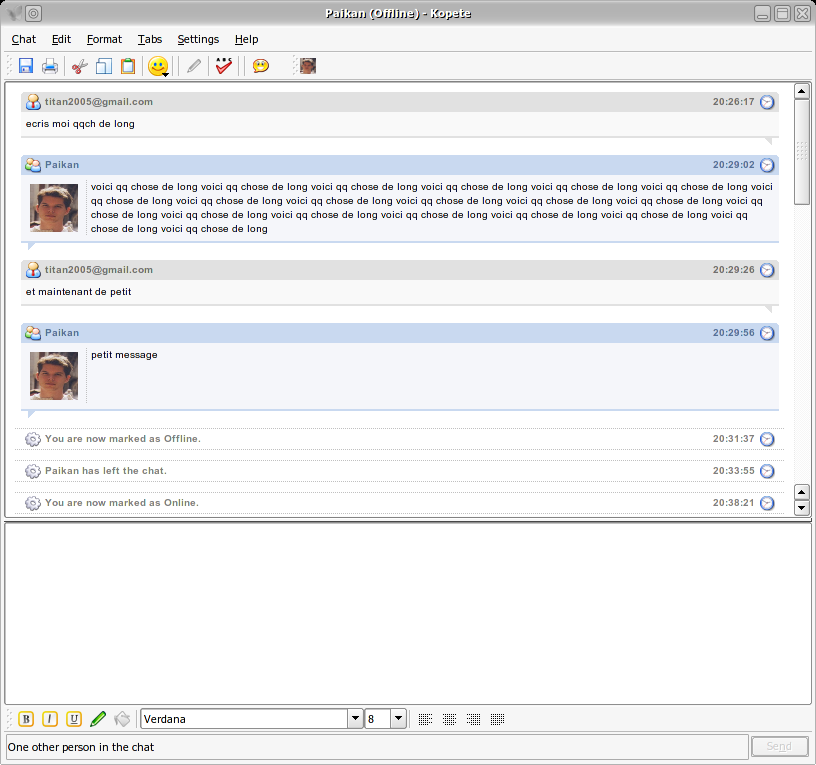
Task: Toggle Underline formatting button
Action: [74, 719]
